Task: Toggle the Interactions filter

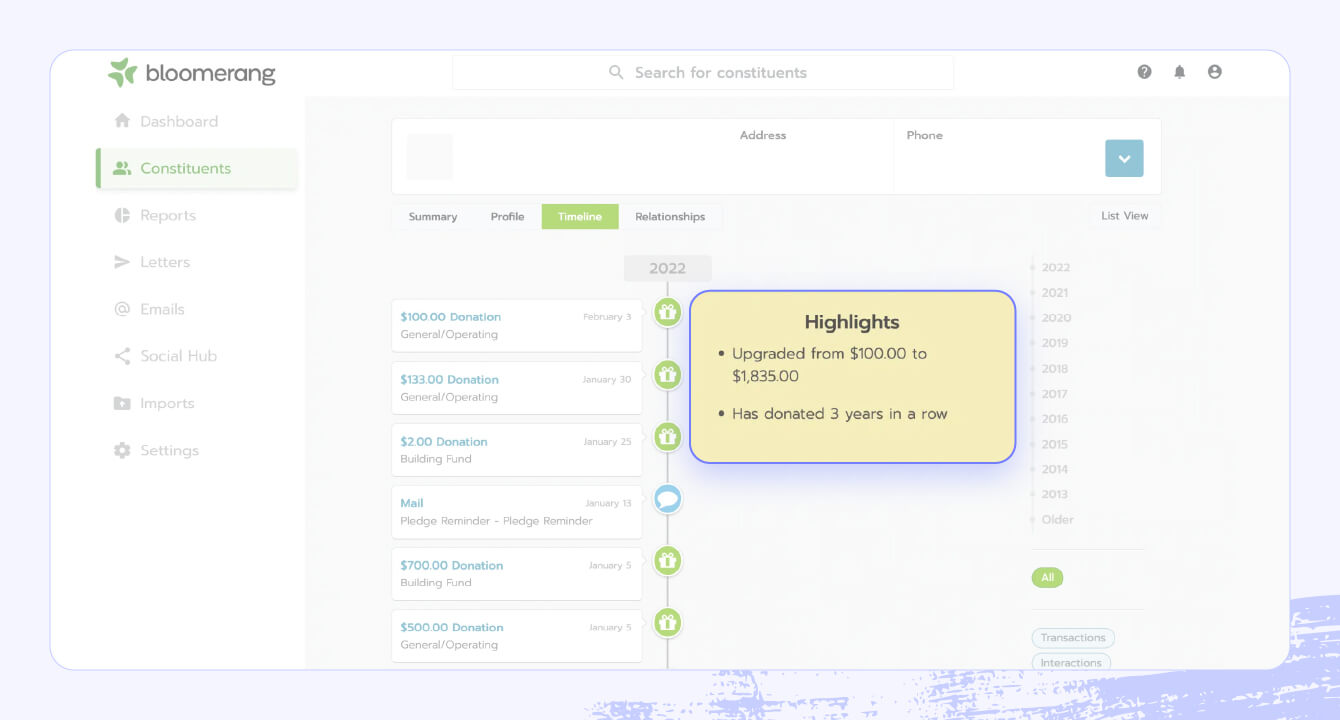Action: (x=1071, y=663)
